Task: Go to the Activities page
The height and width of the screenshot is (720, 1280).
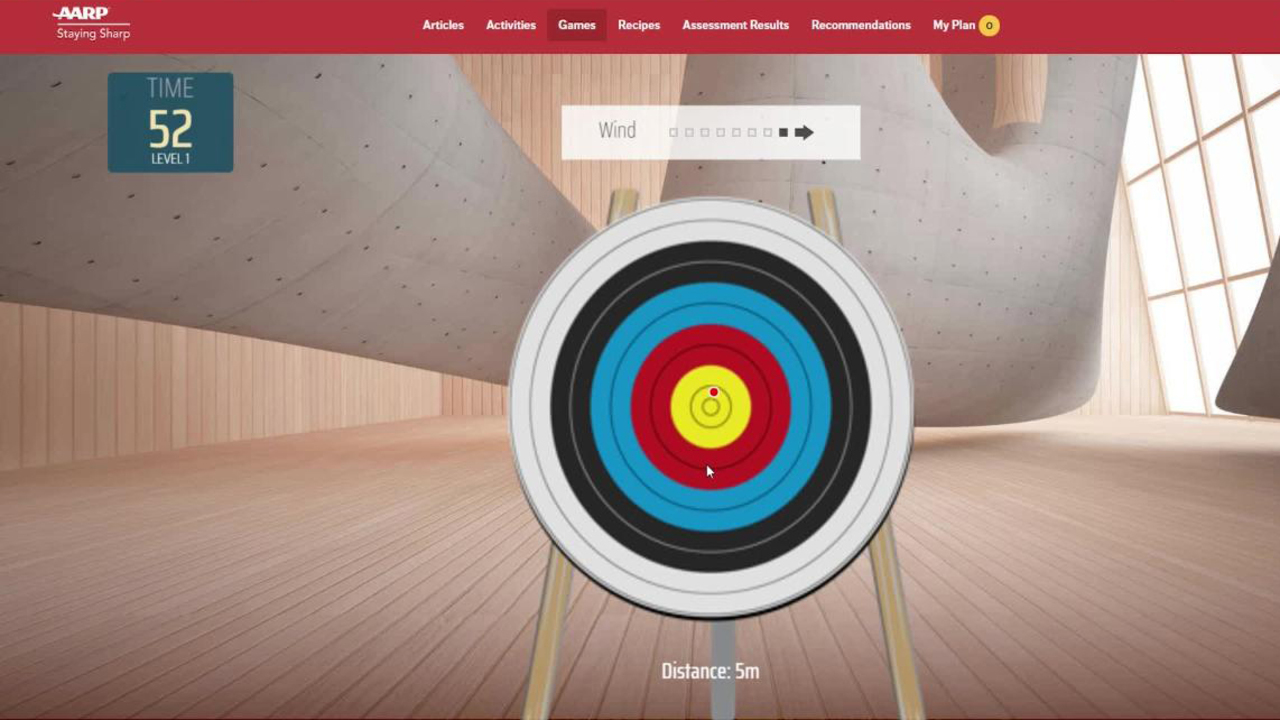Action: [511, 25]
